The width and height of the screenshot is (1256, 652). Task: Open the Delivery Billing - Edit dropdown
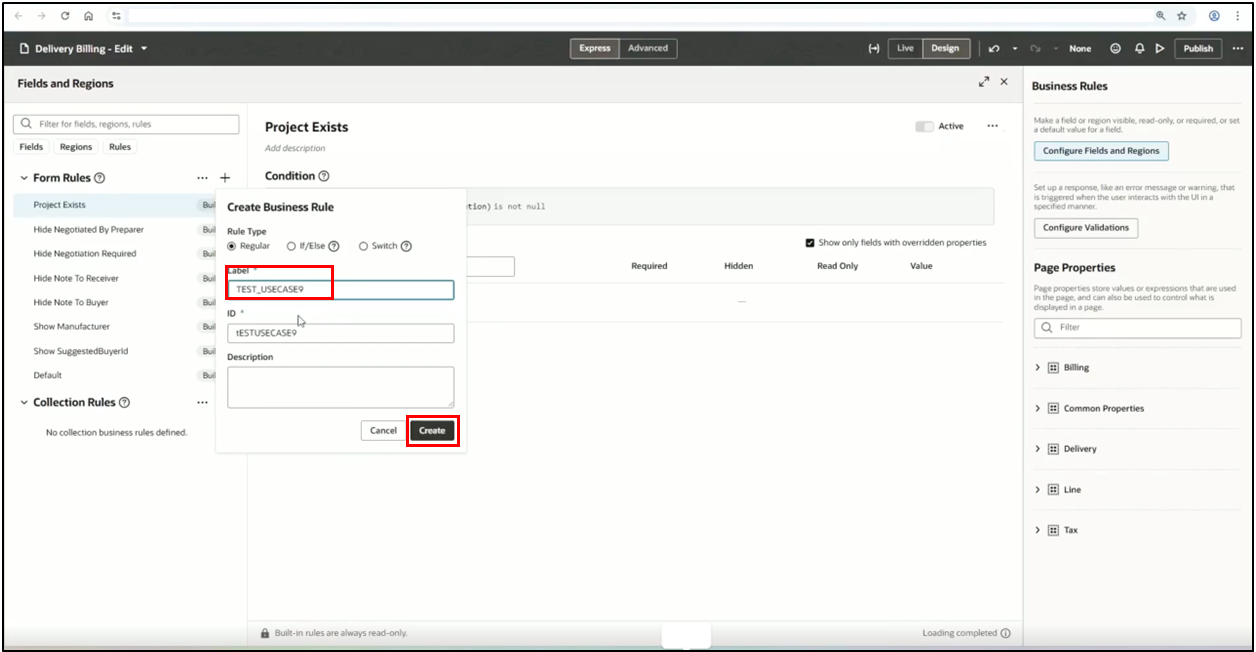click(144, 48)
